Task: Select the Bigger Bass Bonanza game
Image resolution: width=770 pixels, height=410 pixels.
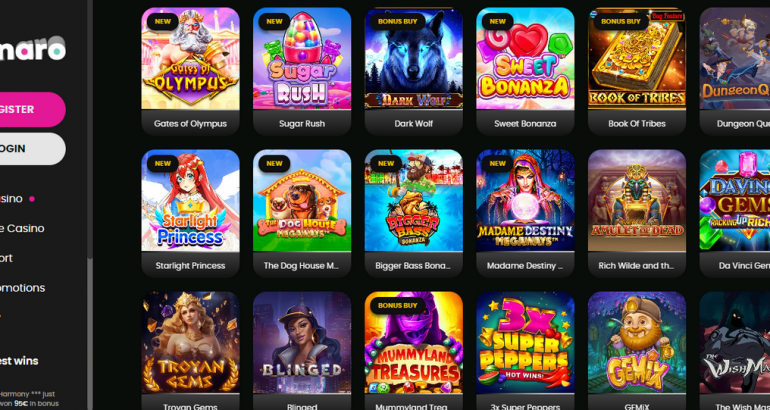Action: (413, 214)
